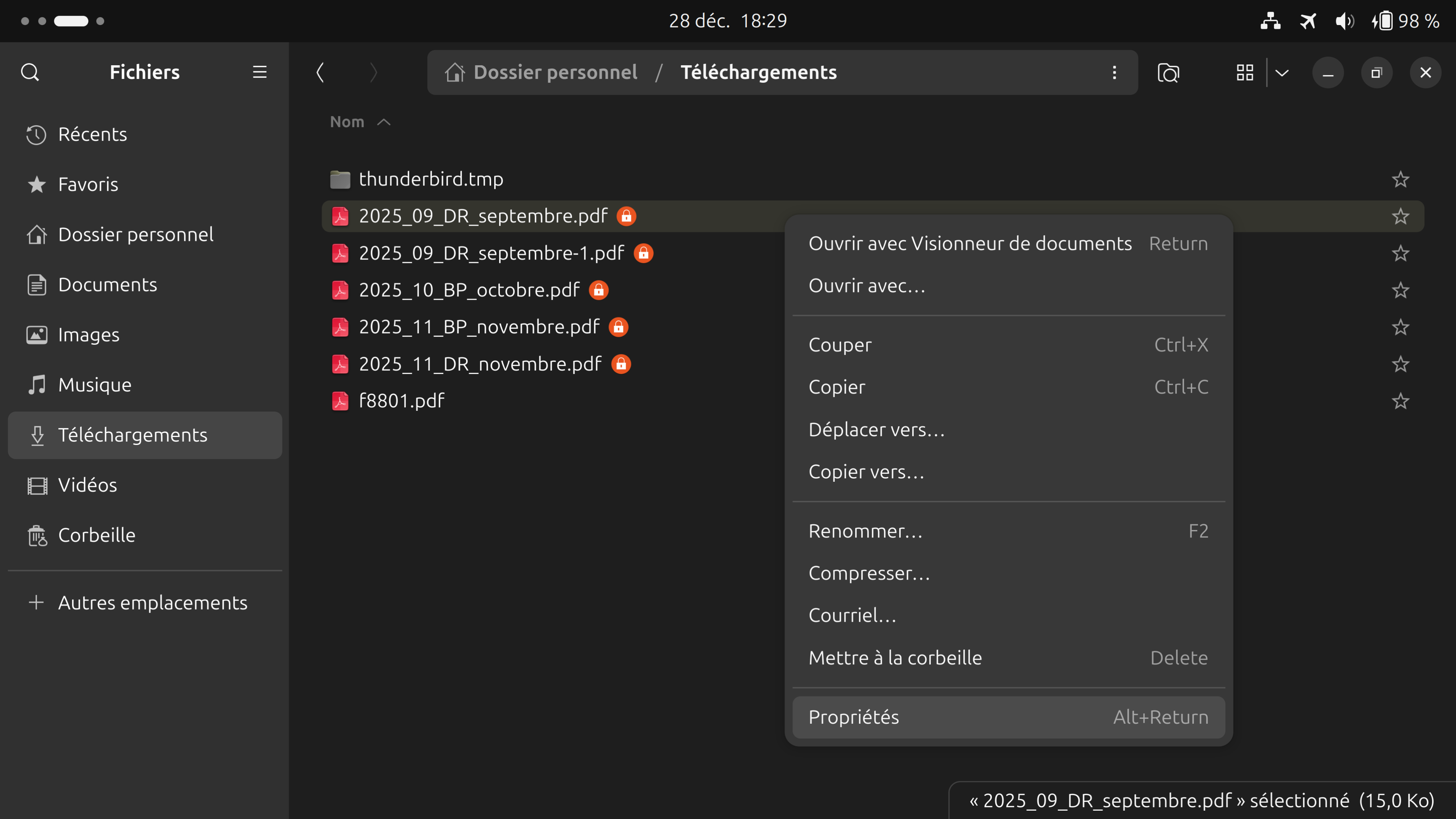Expand Autres emplacements in sidebar
The image size is (1456, 819).
[x=152, y=602]
